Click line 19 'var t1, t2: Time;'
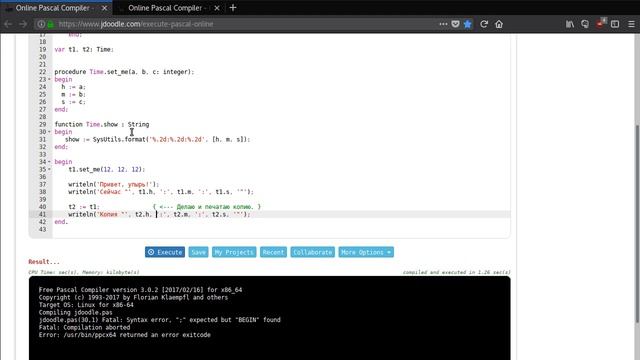This screenshot has width=640, height=360. [x=84, y=49]
